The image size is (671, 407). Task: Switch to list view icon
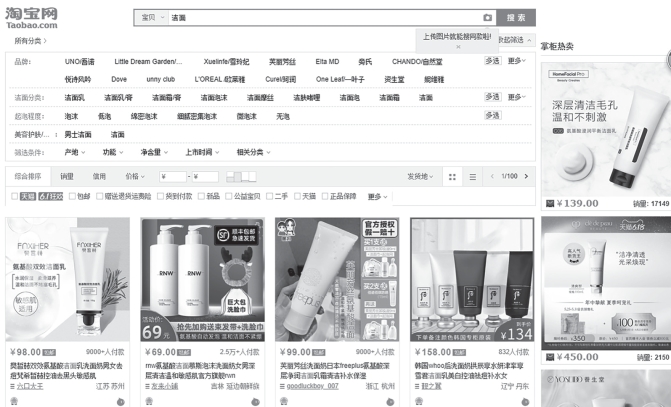pos(472,176)
